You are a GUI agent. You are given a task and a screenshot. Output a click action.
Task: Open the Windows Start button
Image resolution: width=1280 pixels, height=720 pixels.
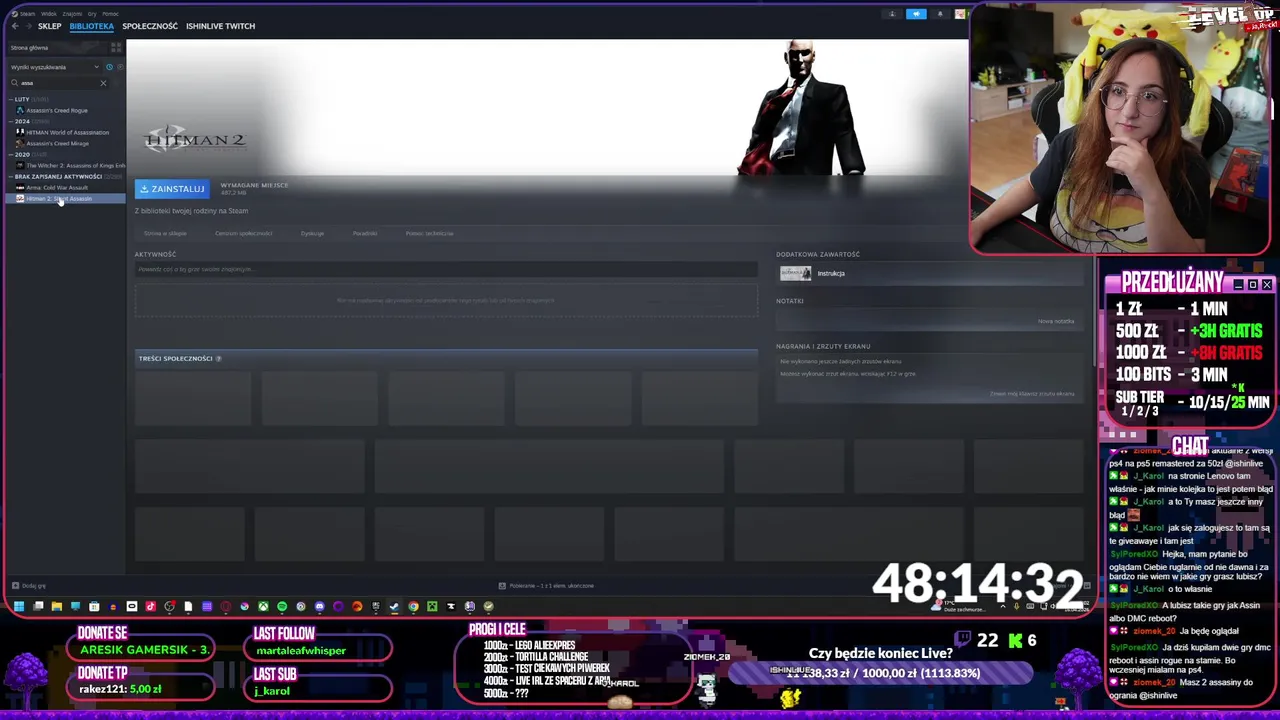pyautogui.click(x=18, y=606)
